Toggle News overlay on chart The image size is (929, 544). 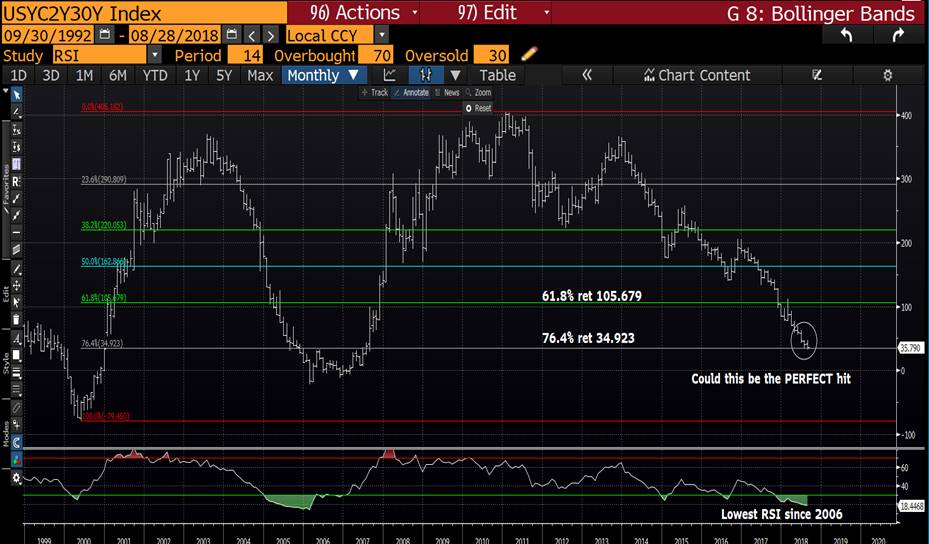point(447,92)
